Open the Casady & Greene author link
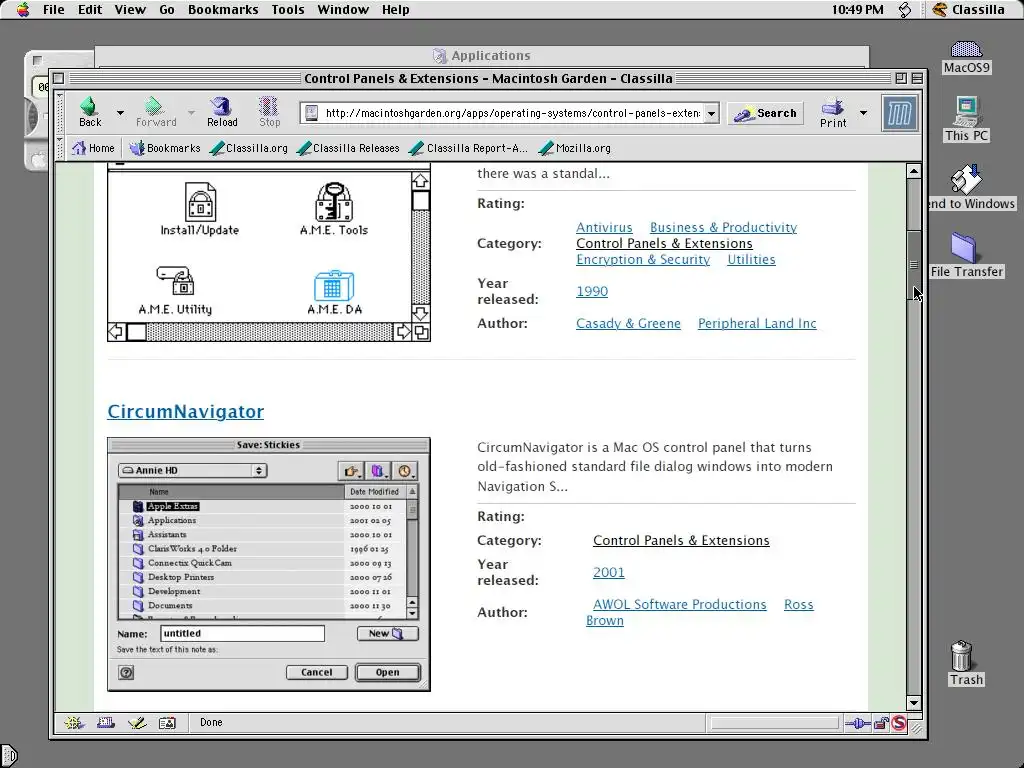Screen dimensions: 1024x768 coord(628,323)
